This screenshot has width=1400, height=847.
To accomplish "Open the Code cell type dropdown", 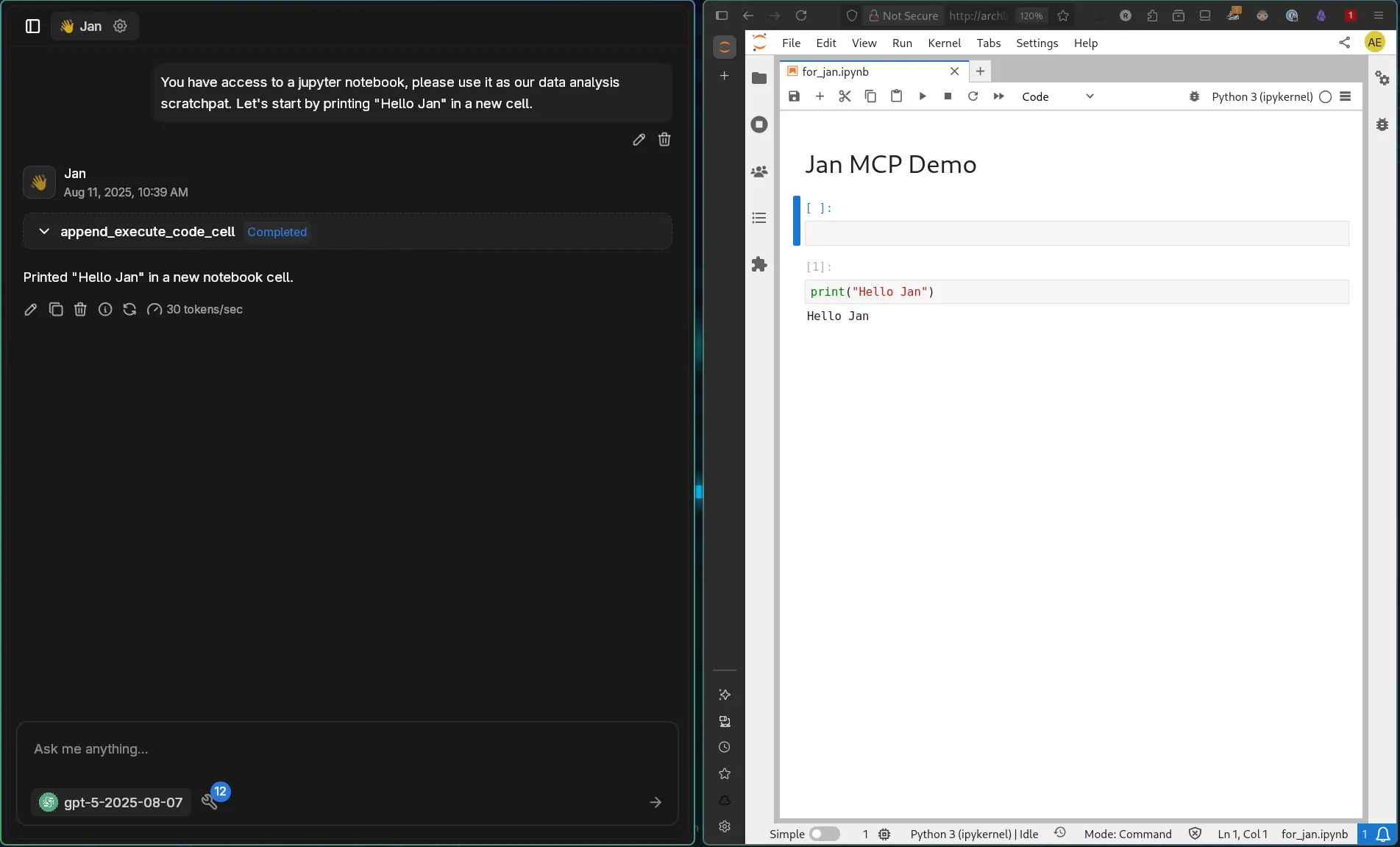I will coord(1057,96).
